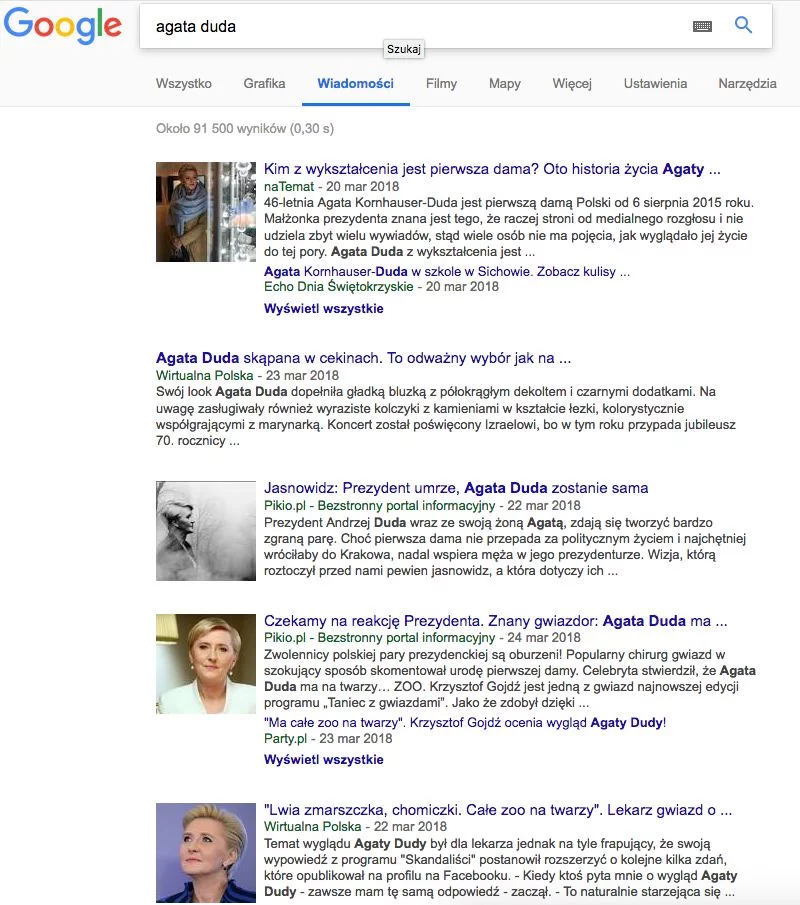Open Czekamy na reakcję Prezydenta article
800x905 pixels.
(x=495, y=621)
